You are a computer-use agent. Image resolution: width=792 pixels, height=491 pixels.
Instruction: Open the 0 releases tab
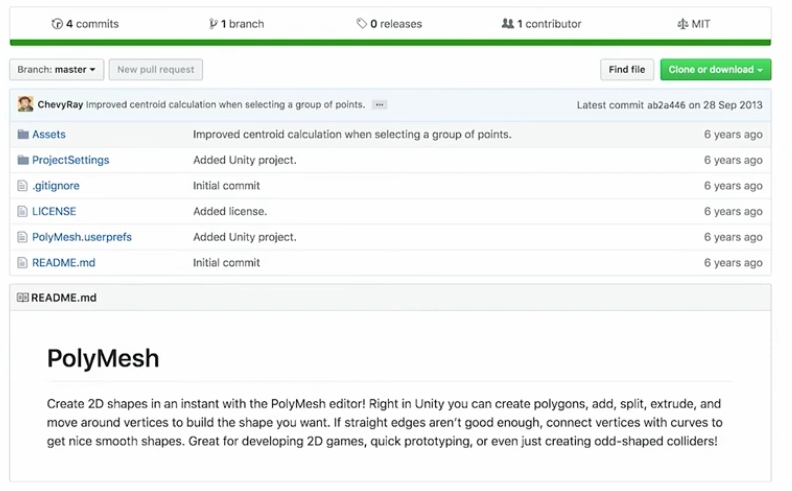click(389, 24)
